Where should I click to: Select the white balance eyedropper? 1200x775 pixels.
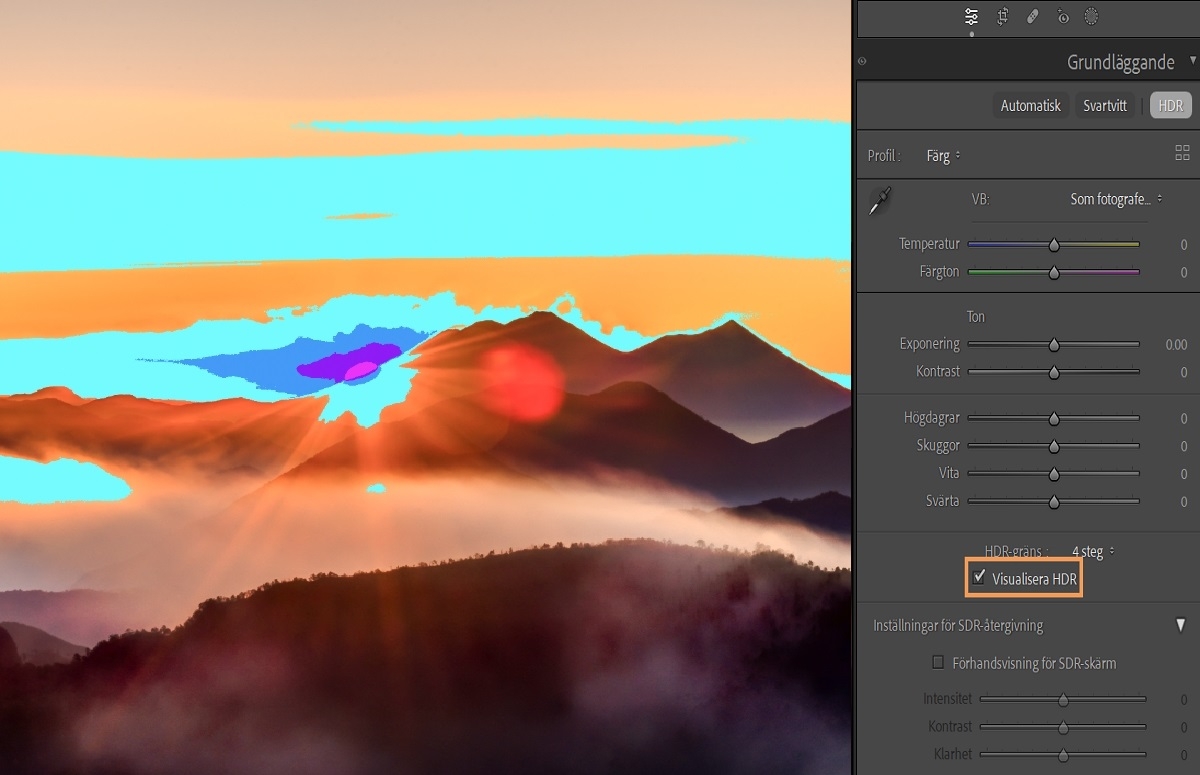880,200
